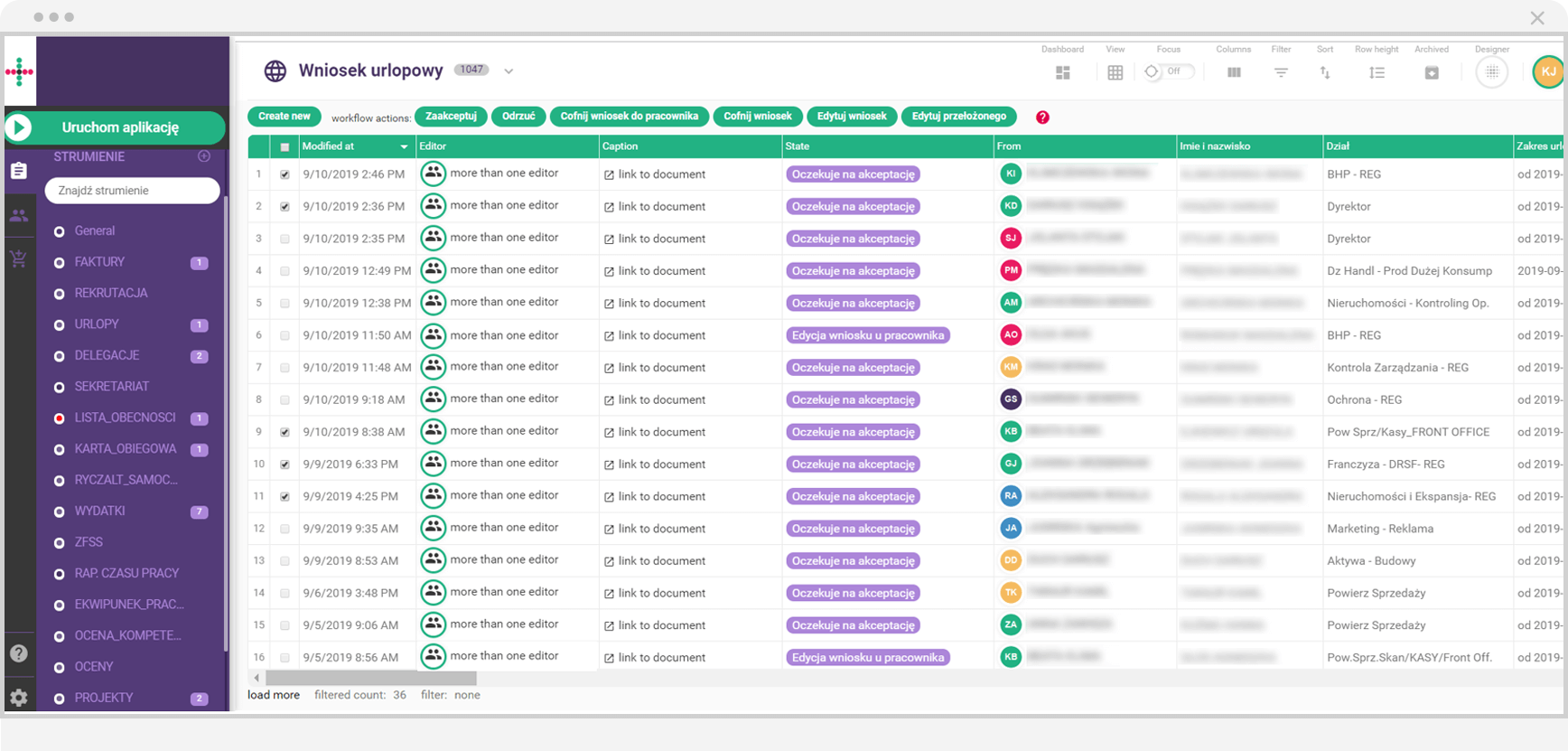The width and height of the screenshot is (1568, 751).
Task: Open the Columns settings icon
Action: click(1233, 72)
